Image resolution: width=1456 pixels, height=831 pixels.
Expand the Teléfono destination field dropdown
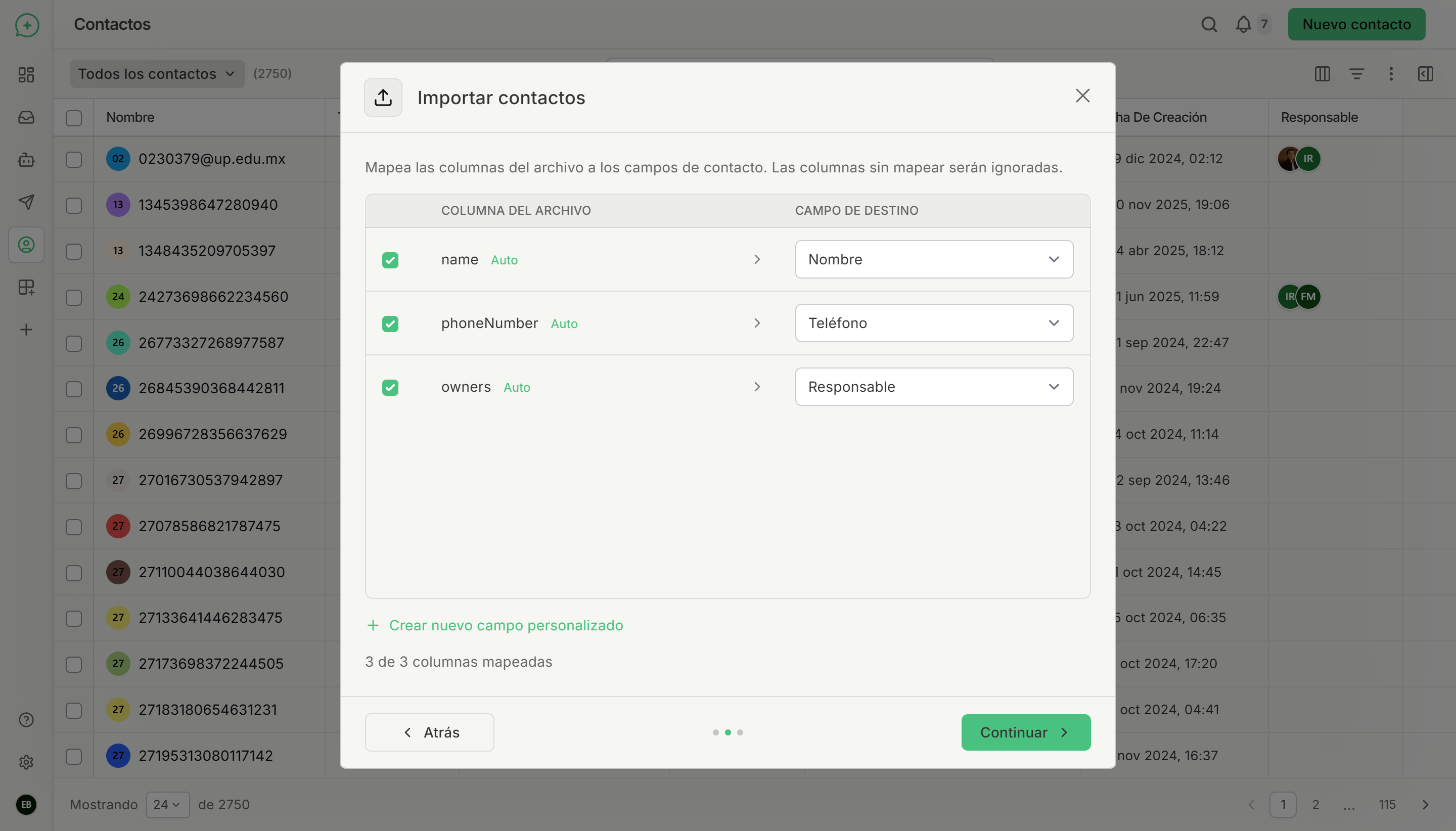[x=934, y=323]
